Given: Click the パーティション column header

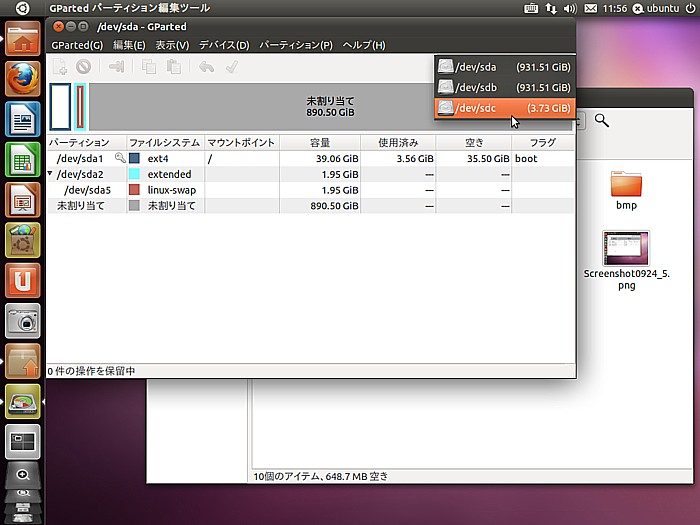Looking at the screenshot, I should pyautogui.click(x=87, y=143).
